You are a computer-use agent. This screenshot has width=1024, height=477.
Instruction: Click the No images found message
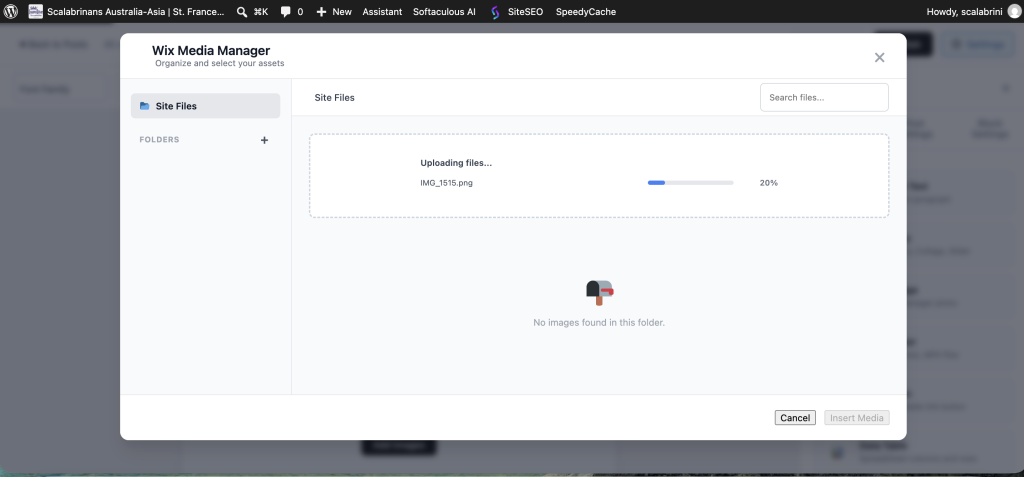[599, 323]
